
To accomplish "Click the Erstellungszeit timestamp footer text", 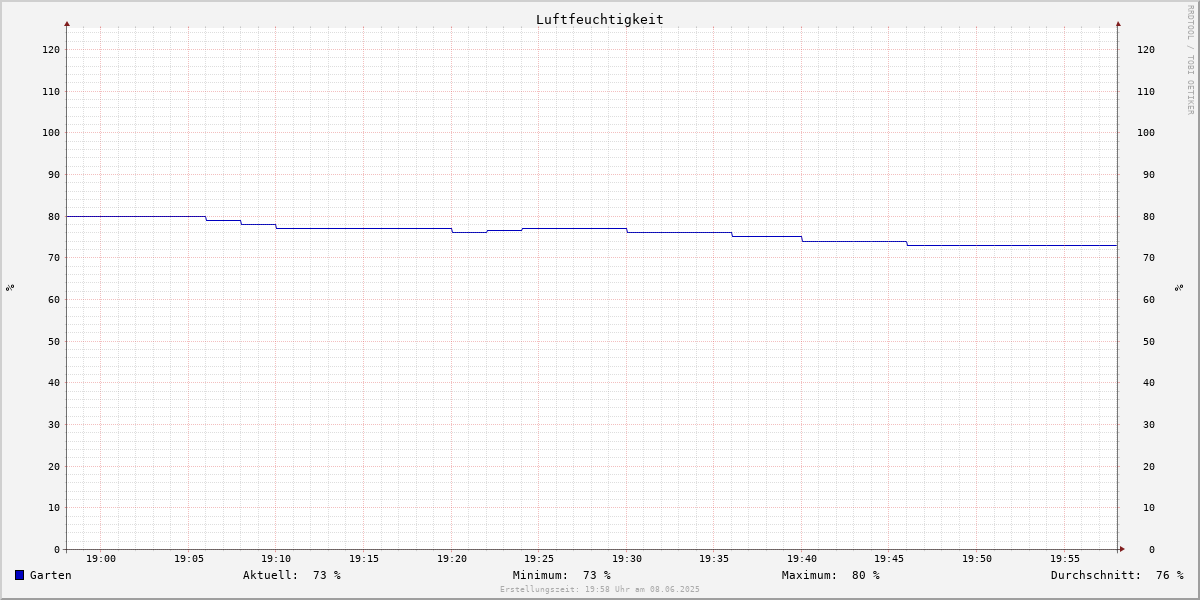I will (x=600, y=589).
